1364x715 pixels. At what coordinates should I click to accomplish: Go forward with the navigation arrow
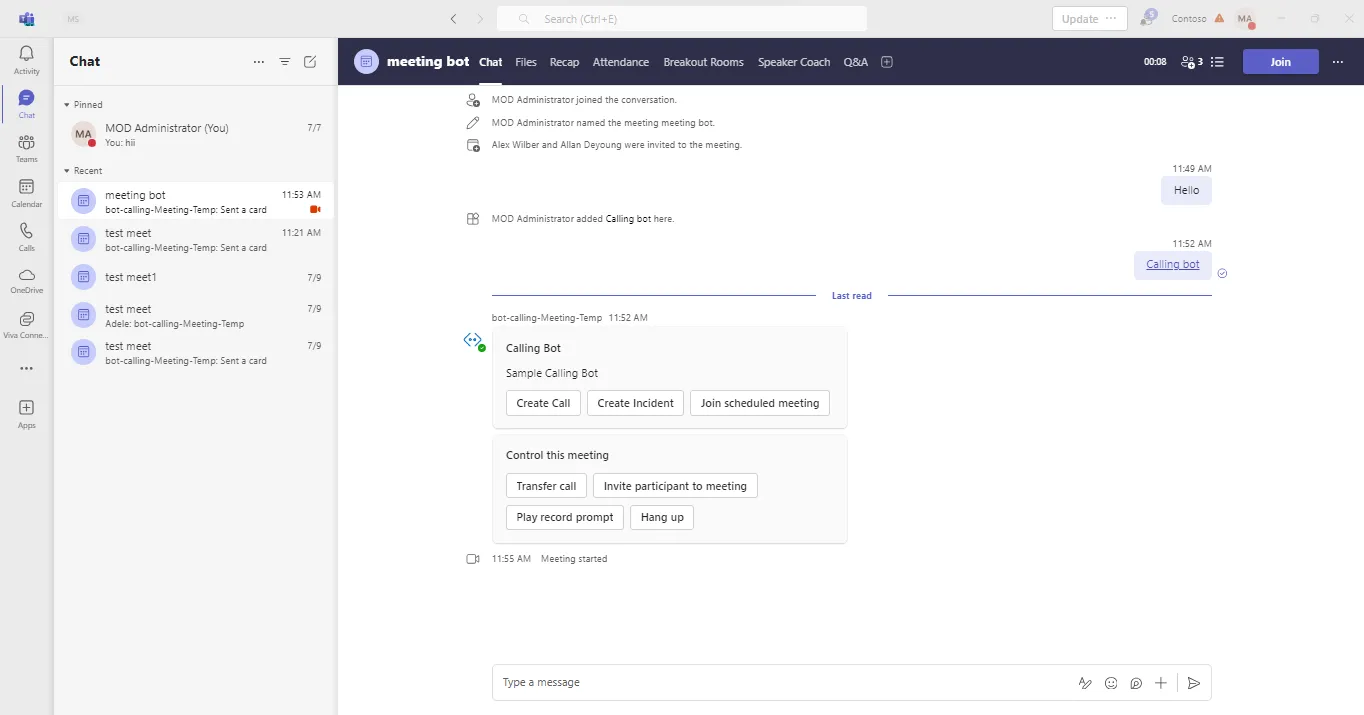480,19
